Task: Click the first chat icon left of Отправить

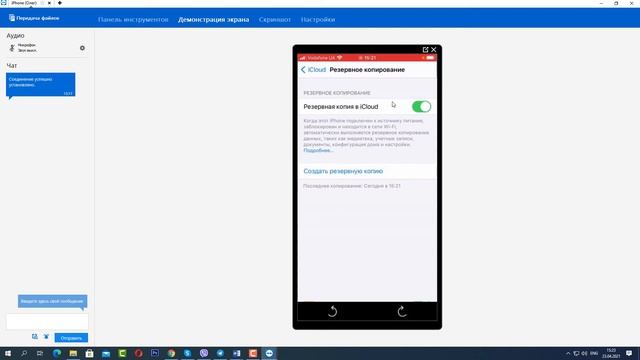Action: pos(35,336)
